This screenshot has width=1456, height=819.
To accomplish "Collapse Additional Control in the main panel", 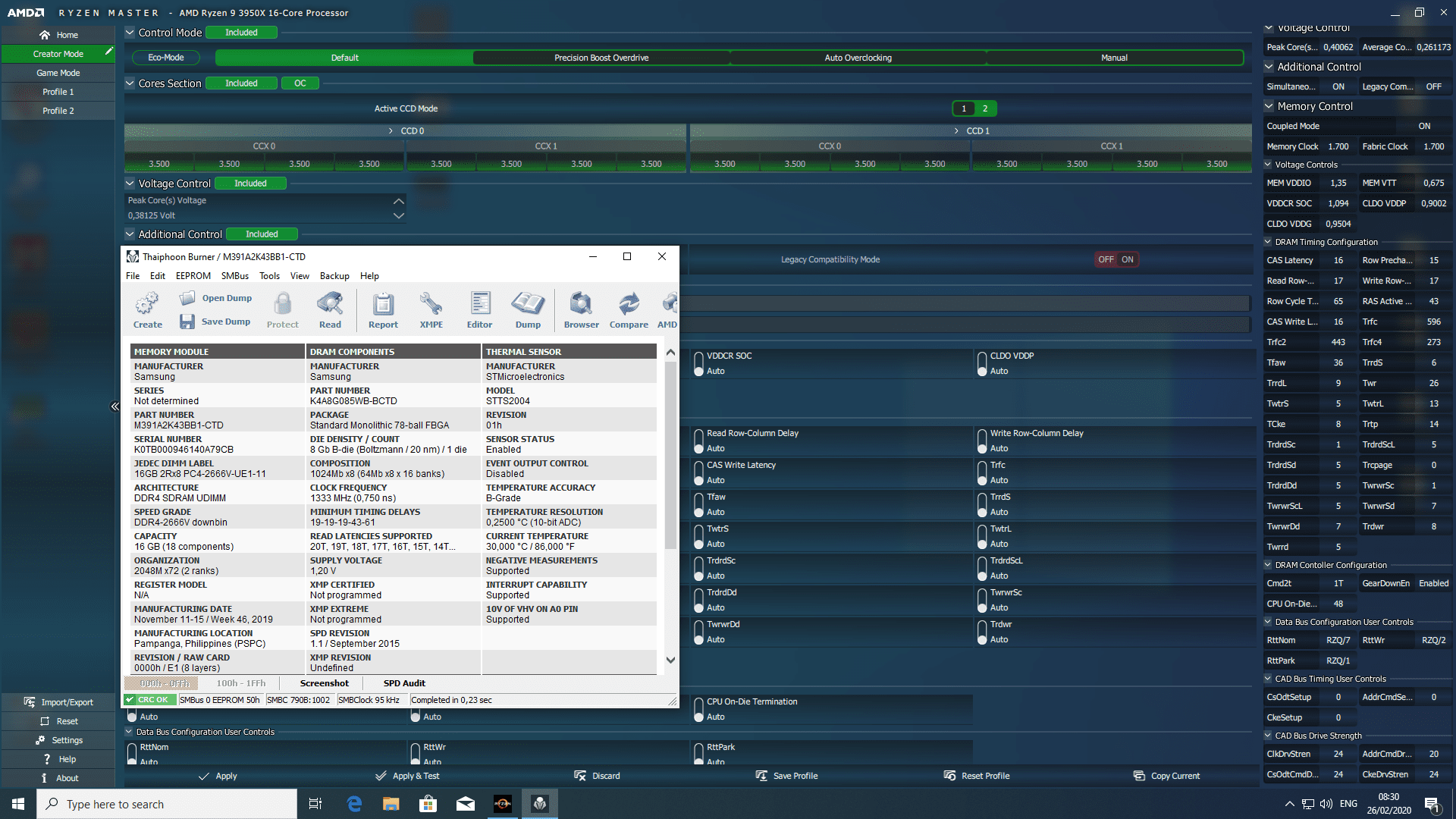I will click(x=130, y=234).
